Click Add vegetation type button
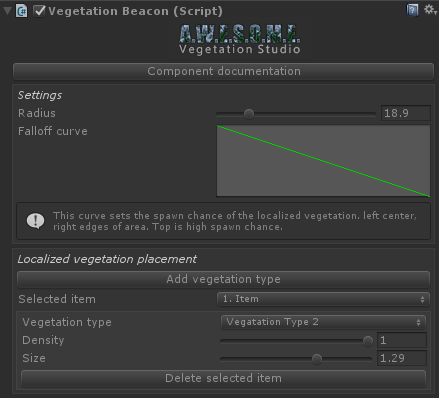This screenshot has height=398, width=439. click(x=223, y=279)
